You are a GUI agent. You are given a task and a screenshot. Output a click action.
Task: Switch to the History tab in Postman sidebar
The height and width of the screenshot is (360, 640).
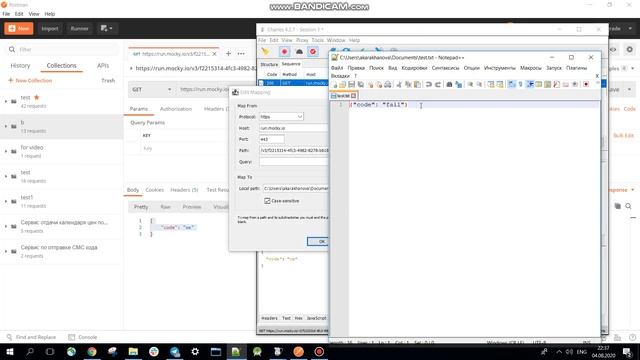[x=20, y=65]
